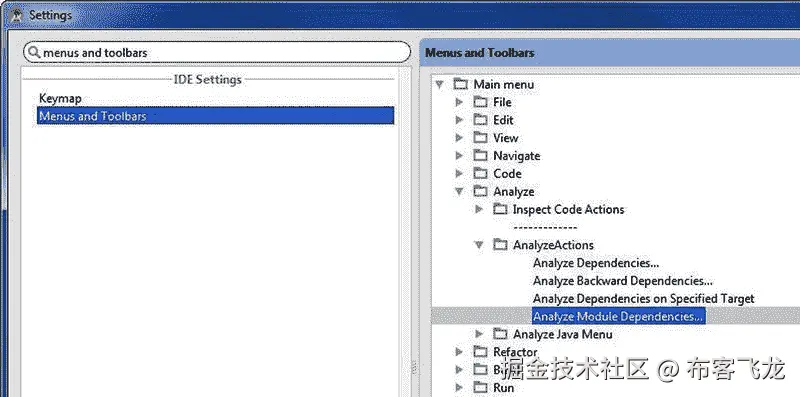Select the Main menu label
The image size is (800, 397).
click(504, 84)
